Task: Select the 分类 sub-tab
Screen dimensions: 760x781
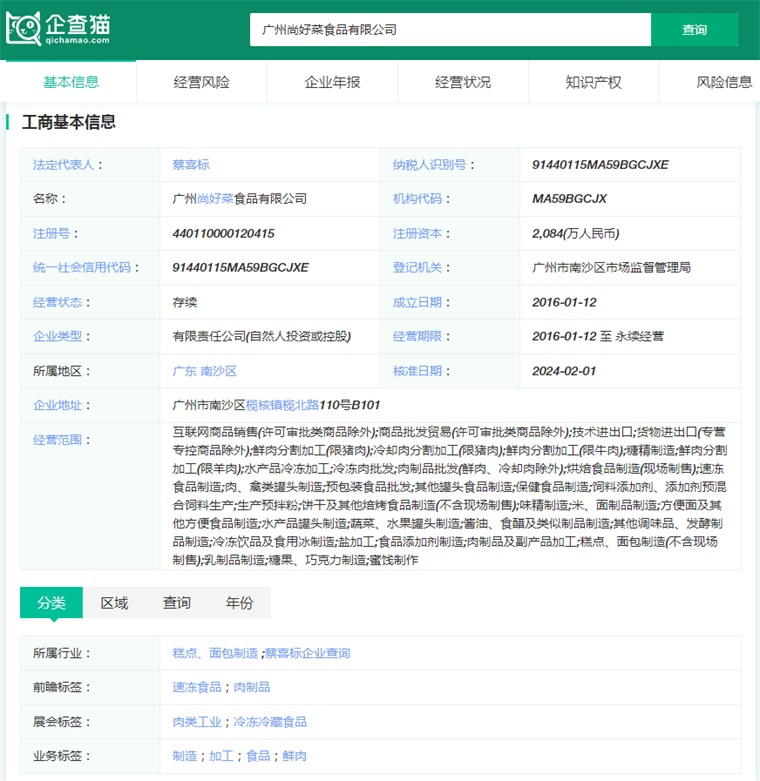Action: 51,603
